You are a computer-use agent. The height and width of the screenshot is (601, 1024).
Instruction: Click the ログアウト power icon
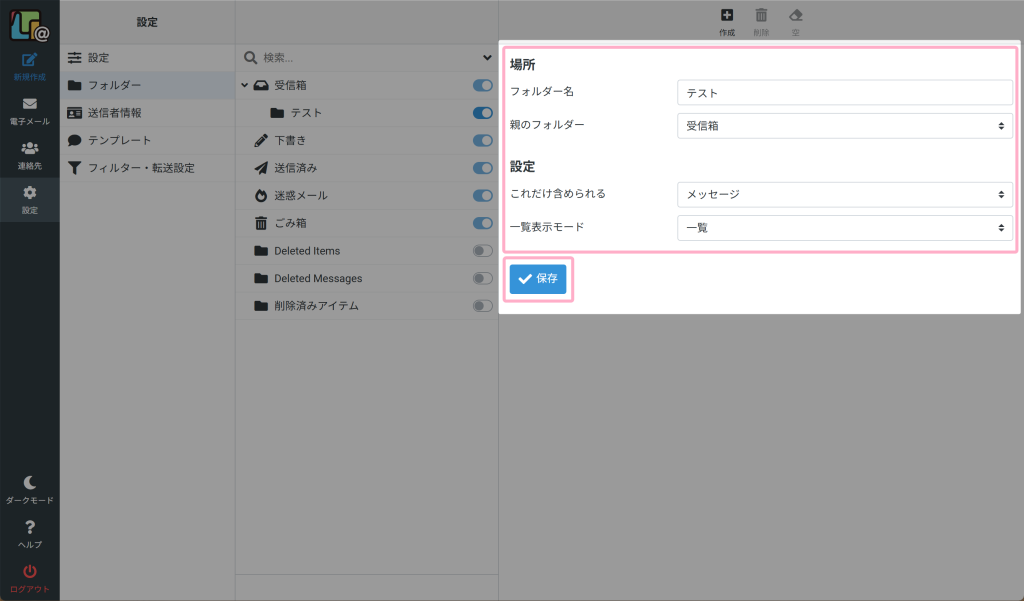[29, 571]
